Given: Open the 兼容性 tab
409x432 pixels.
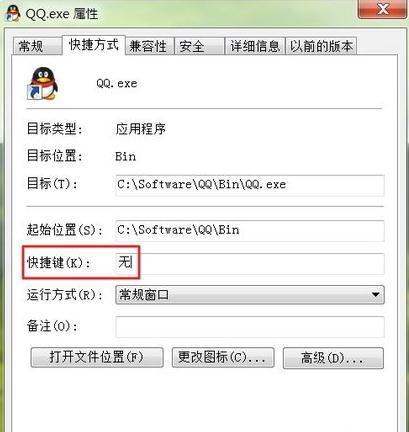Looking at the screenshot, I should (x=149, y=46).
